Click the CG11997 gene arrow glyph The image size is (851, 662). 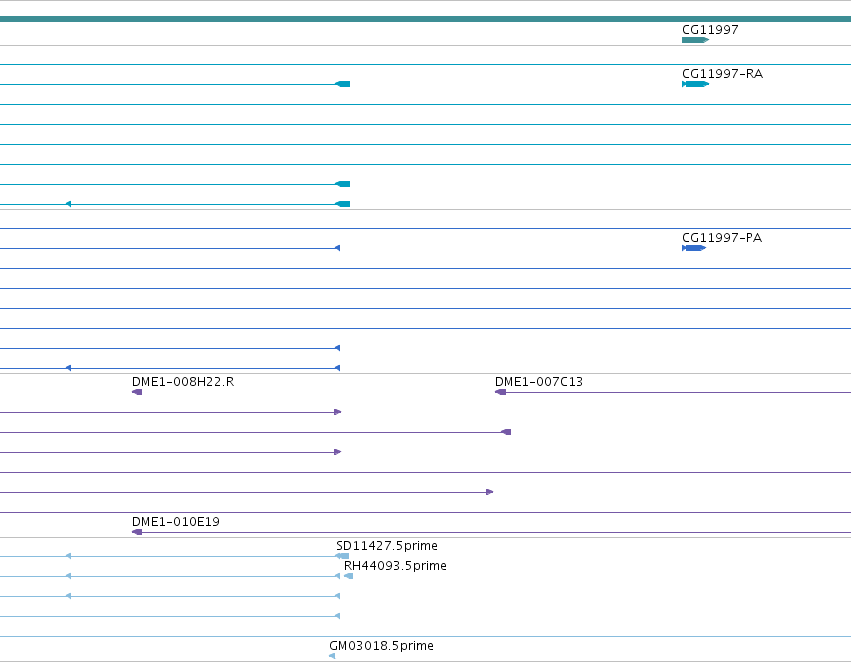(x=695, y=40)
